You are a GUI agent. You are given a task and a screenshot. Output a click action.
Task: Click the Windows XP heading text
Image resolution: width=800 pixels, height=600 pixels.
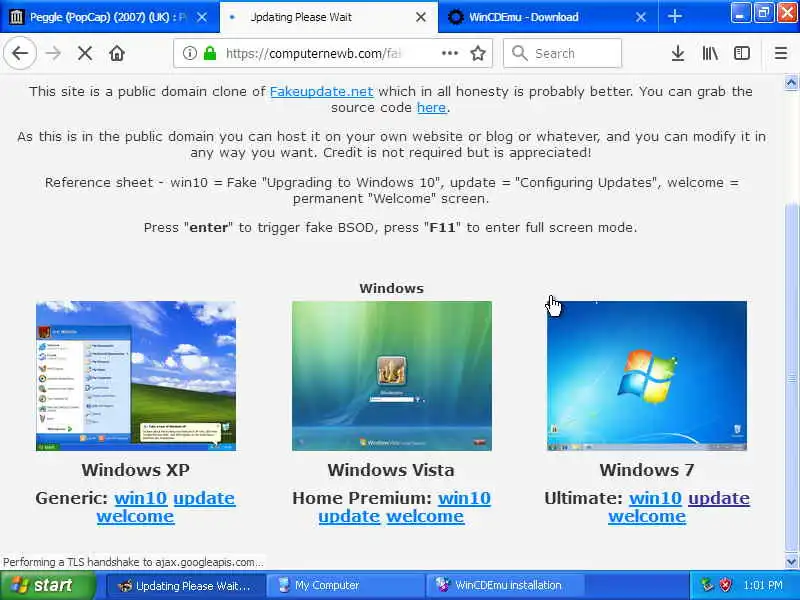(x=136, y=470)
